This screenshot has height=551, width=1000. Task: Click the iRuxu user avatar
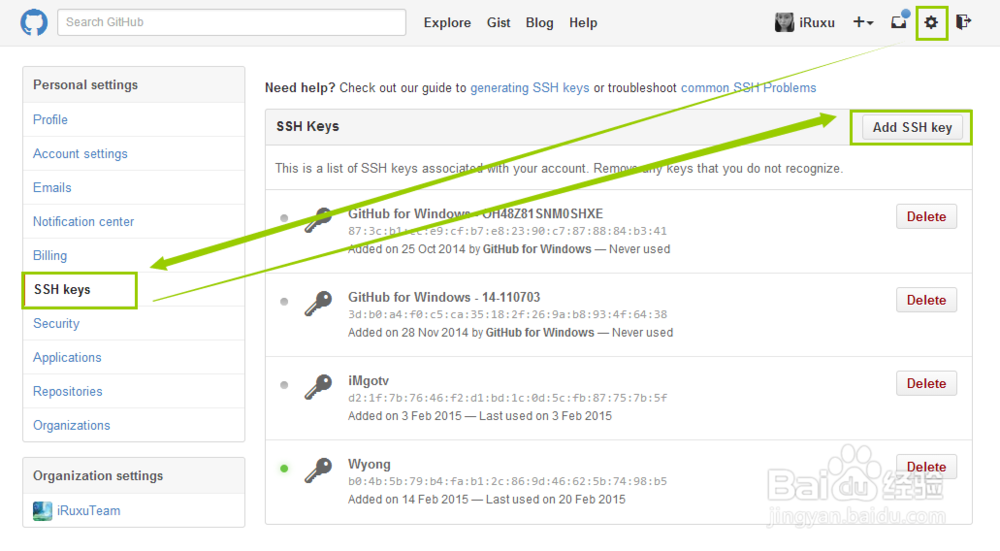[784, 22]
